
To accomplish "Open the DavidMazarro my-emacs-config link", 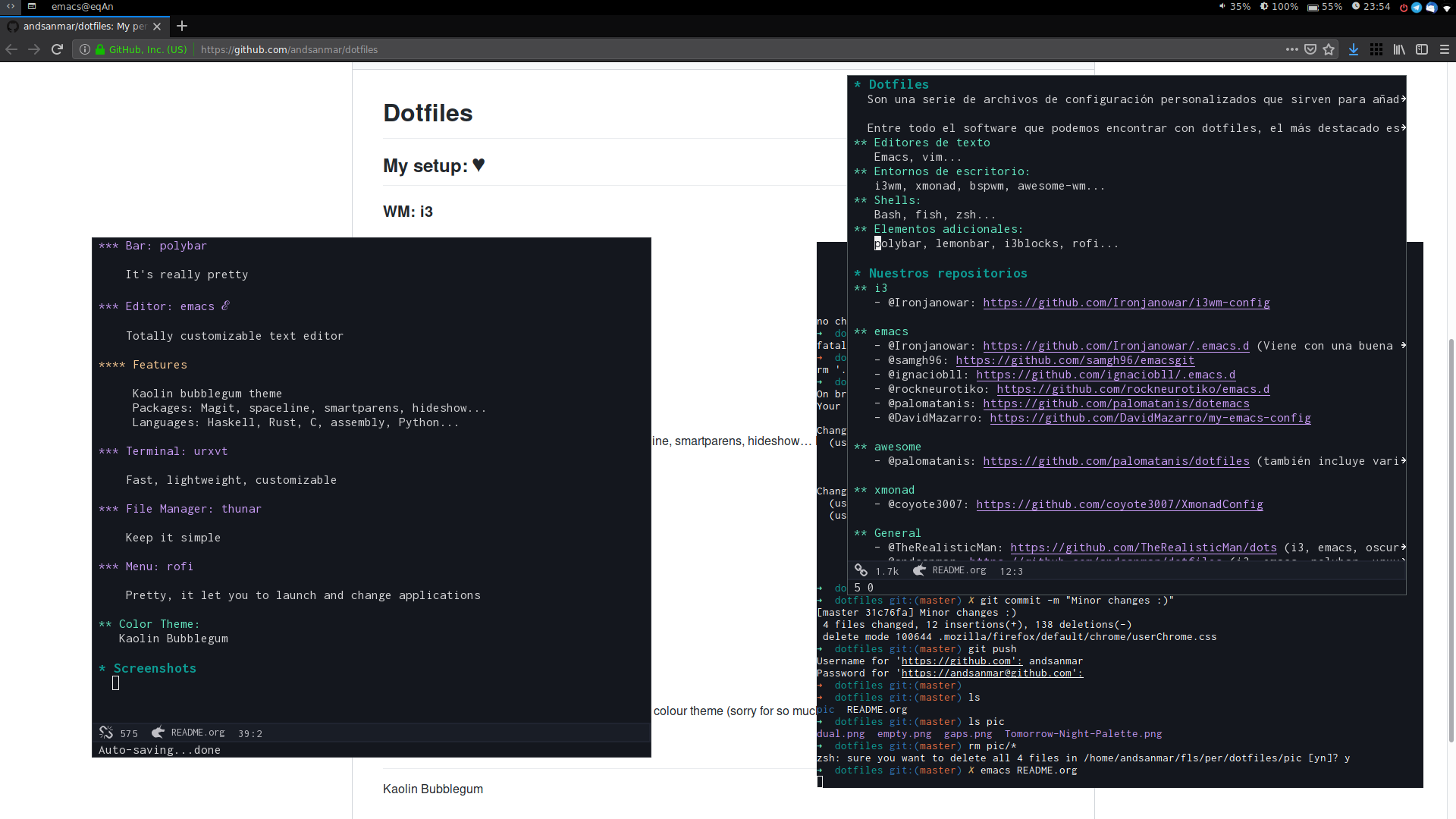I will 1150,418.
